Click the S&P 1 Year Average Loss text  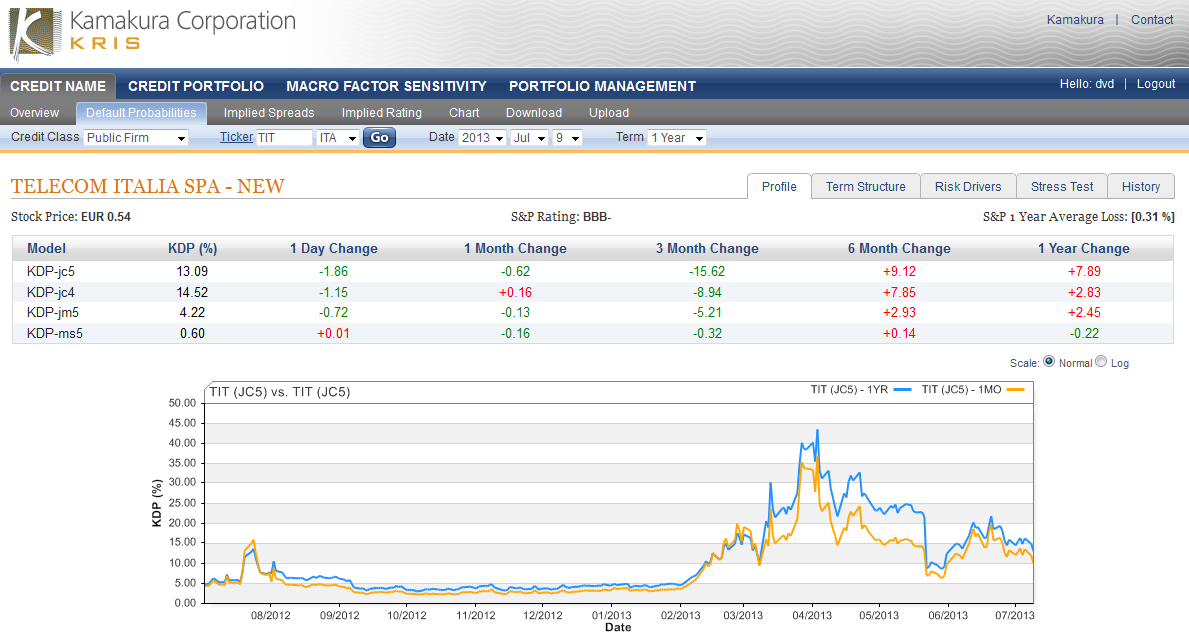tap(1078, 217)
